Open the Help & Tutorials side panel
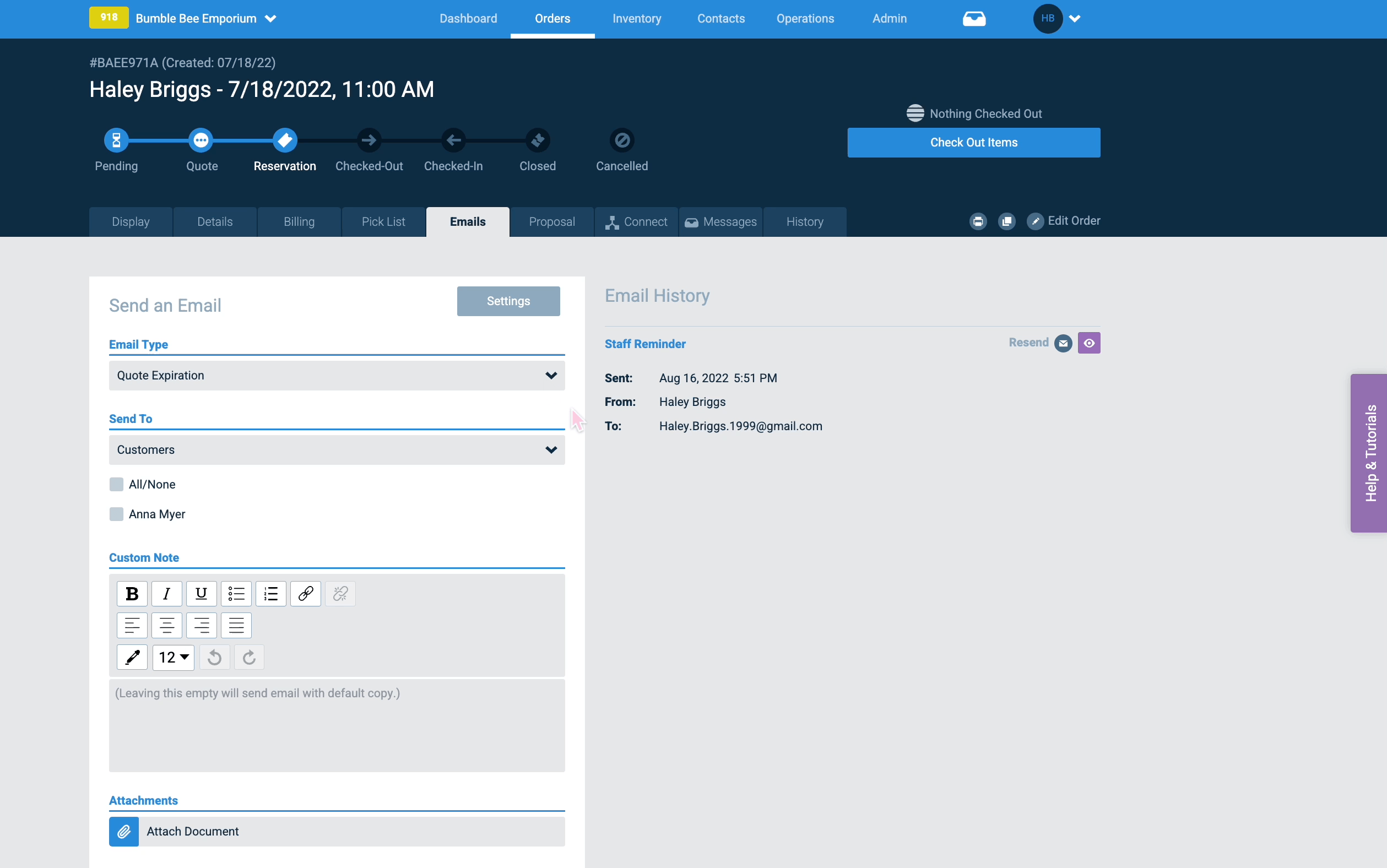Screen dimensions: 1387x868 tap(1369, 453)
